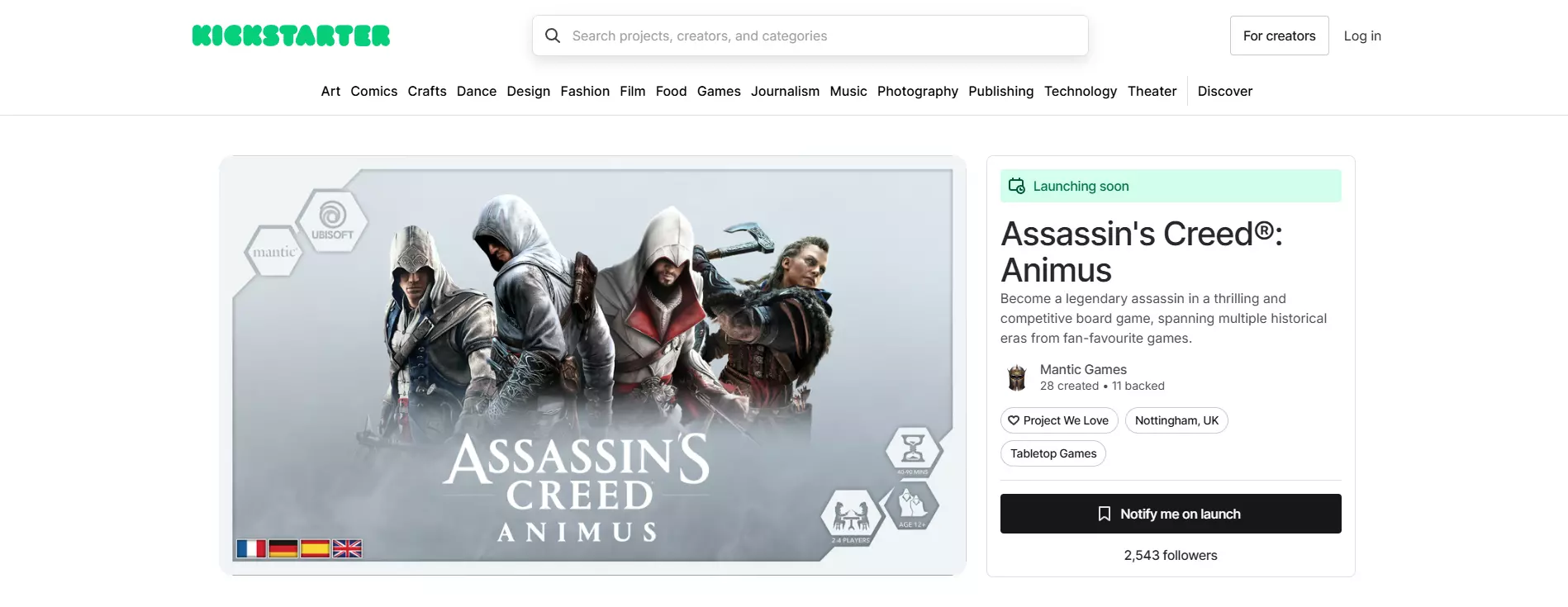This screenshot has height=607, width=1568.
Task: Open the Fashion category
Action: coord(585,91)
